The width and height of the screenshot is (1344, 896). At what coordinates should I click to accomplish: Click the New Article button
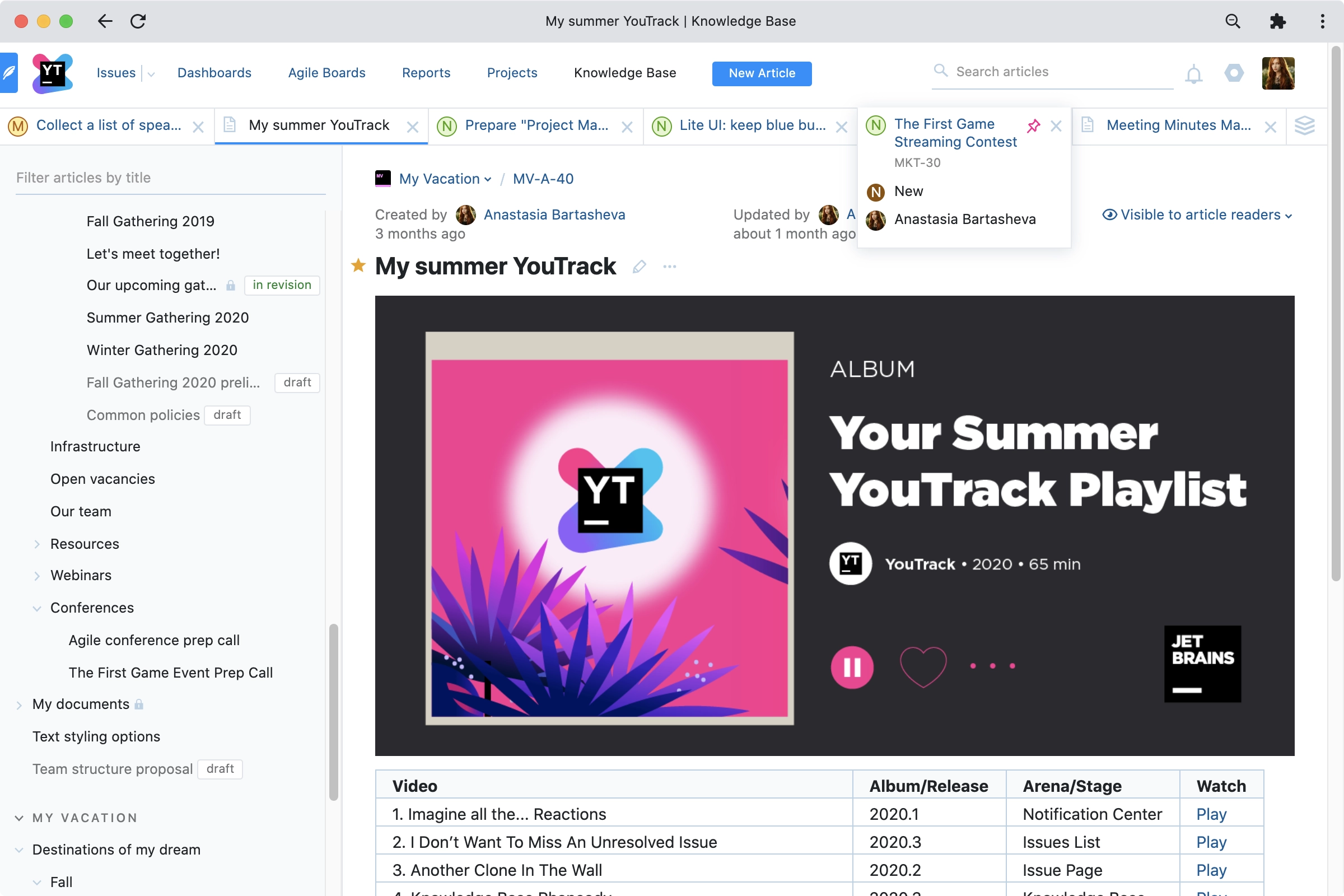click(x=762, y=73)
